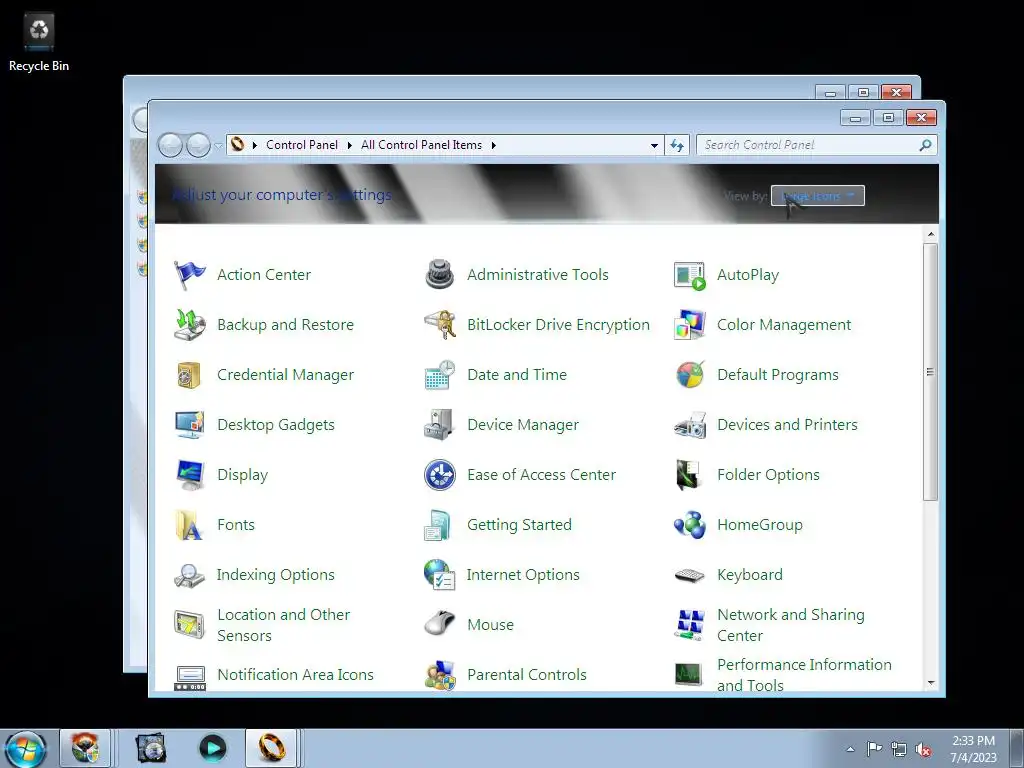Screen dimensions: 1024x768
Task: Open the Color Management icon
Action: pyautogui.click(x=690, y=325)
